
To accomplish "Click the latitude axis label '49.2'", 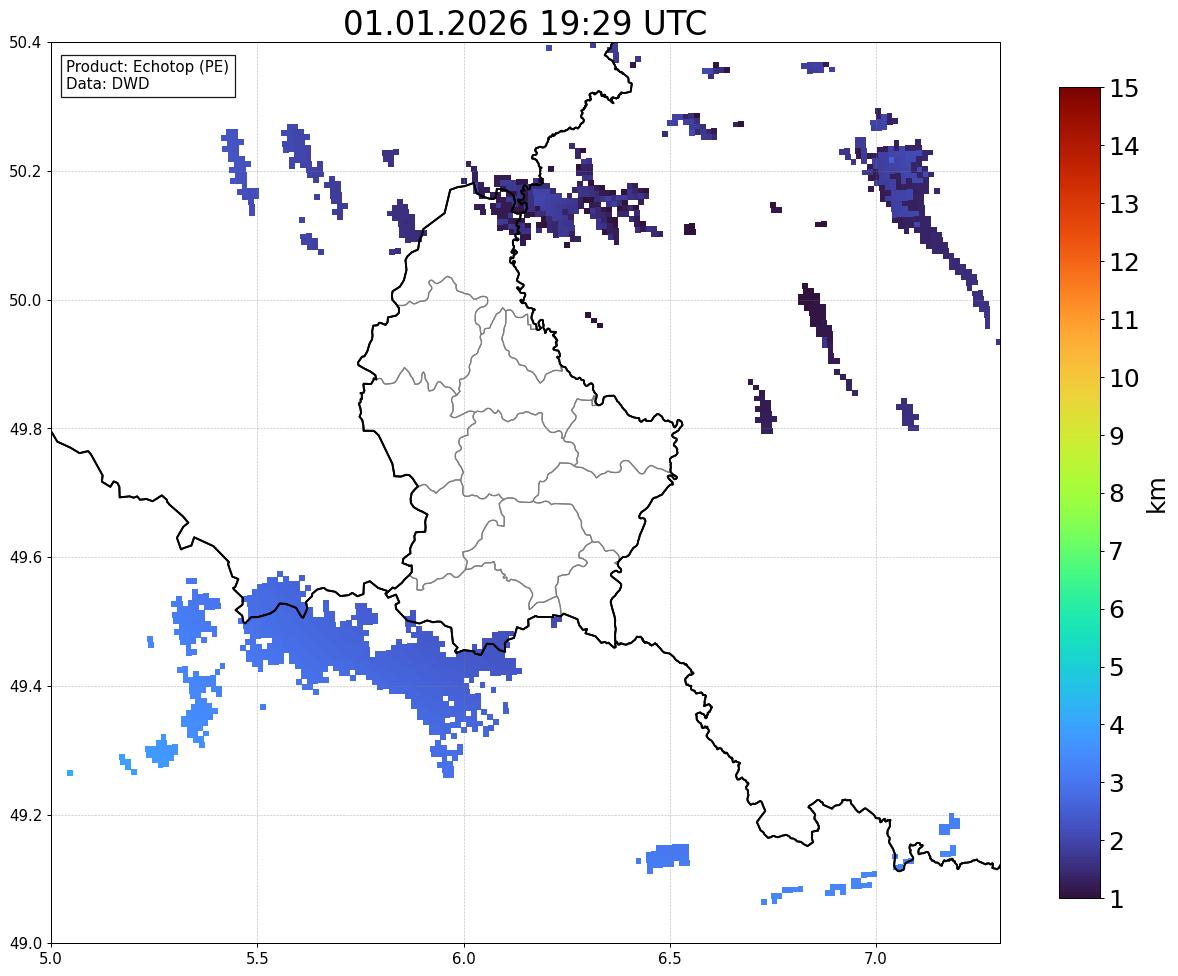I will coord(25,815).
